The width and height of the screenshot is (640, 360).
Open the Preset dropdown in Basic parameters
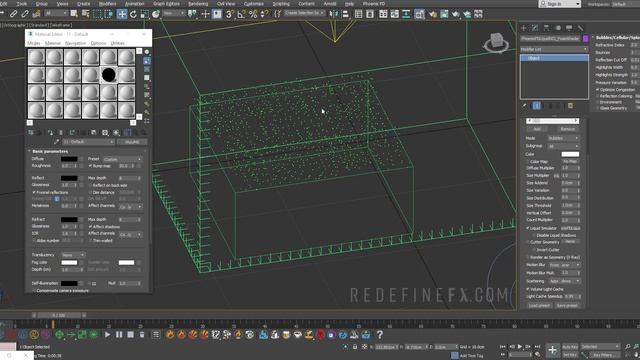(122, 159)
